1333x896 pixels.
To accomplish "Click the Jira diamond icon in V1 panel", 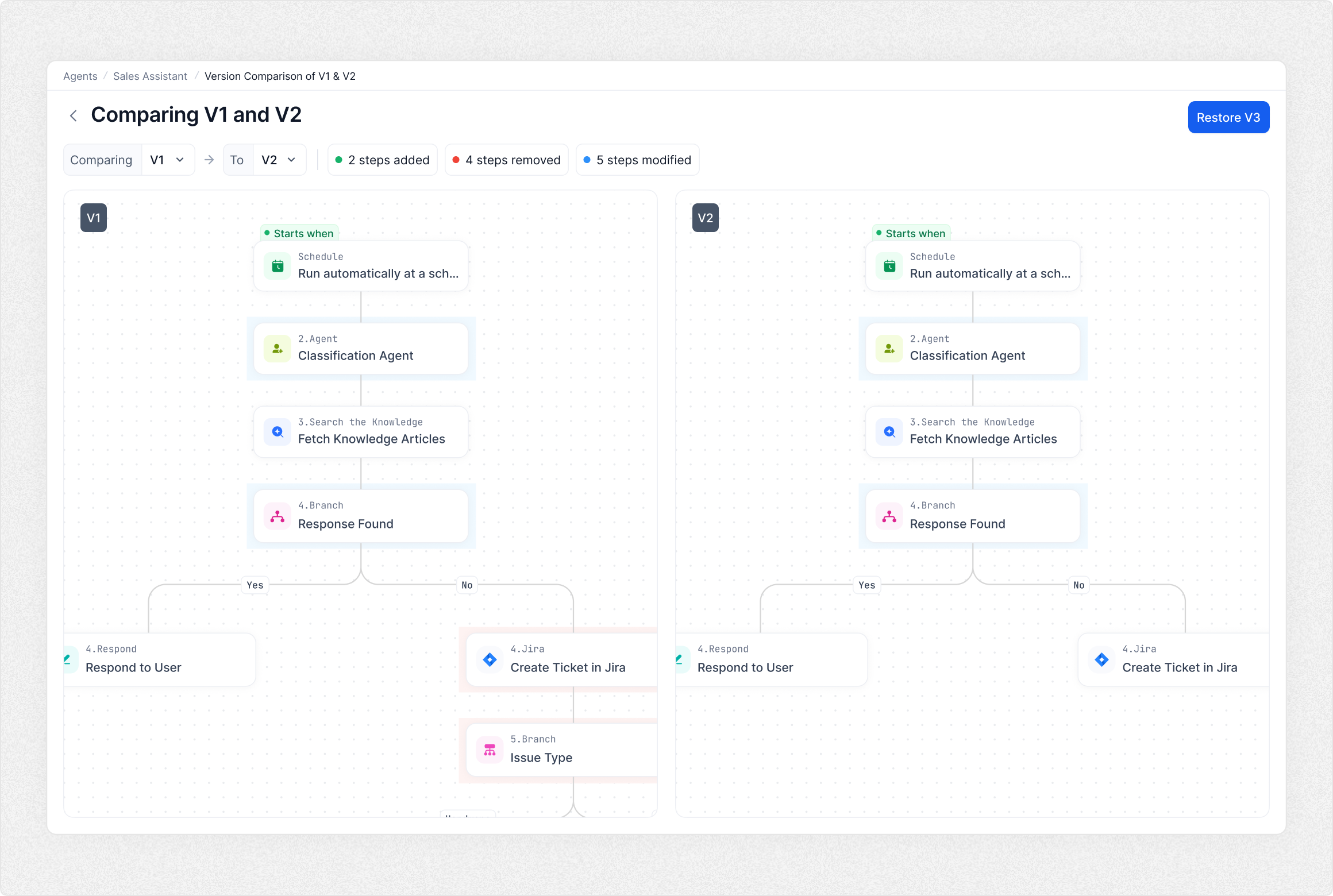I will (490, 659).
